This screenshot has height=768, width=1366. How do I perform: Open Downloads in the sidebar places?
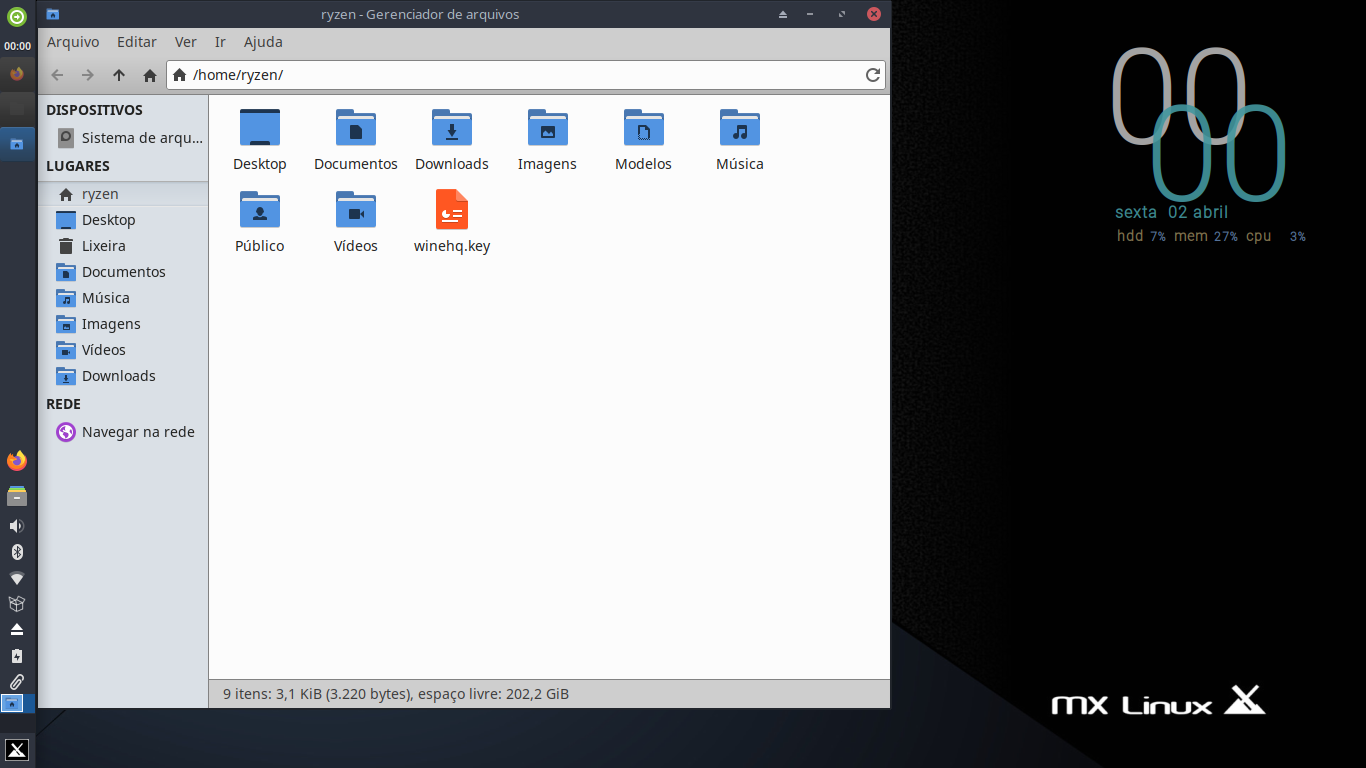tap(123, 376)
